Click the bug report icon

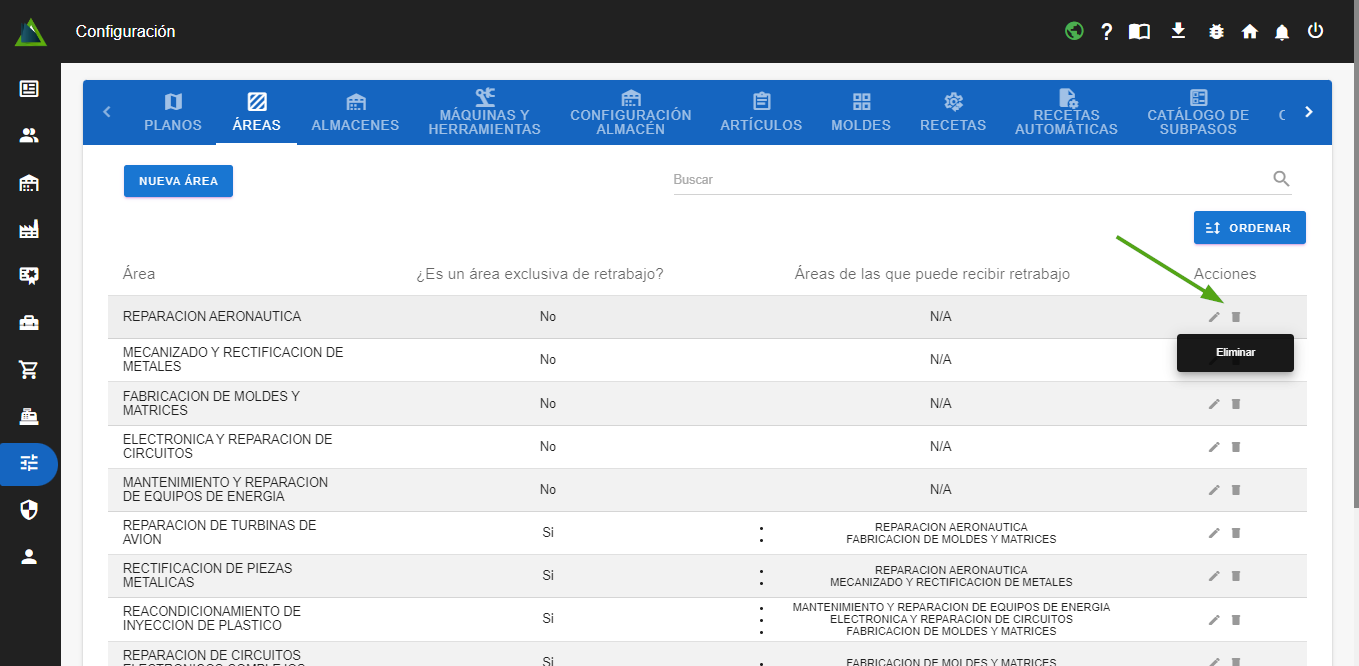coord(1216,32)
